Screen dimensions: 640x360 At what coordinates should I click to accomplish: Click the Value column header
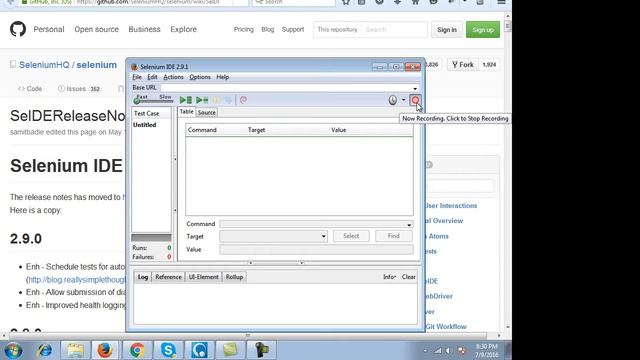[x=338, y=130]
